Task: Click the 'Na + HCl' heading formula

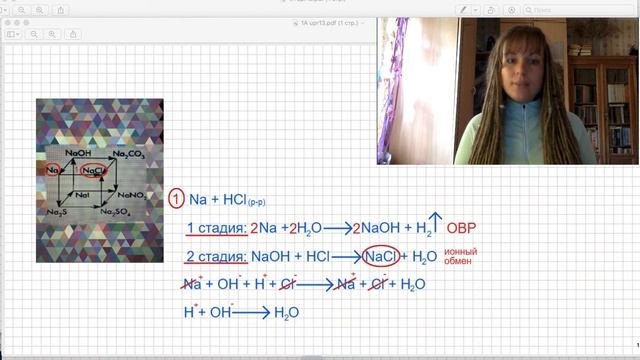Action: pyautogui.click(x=227, y=200)
